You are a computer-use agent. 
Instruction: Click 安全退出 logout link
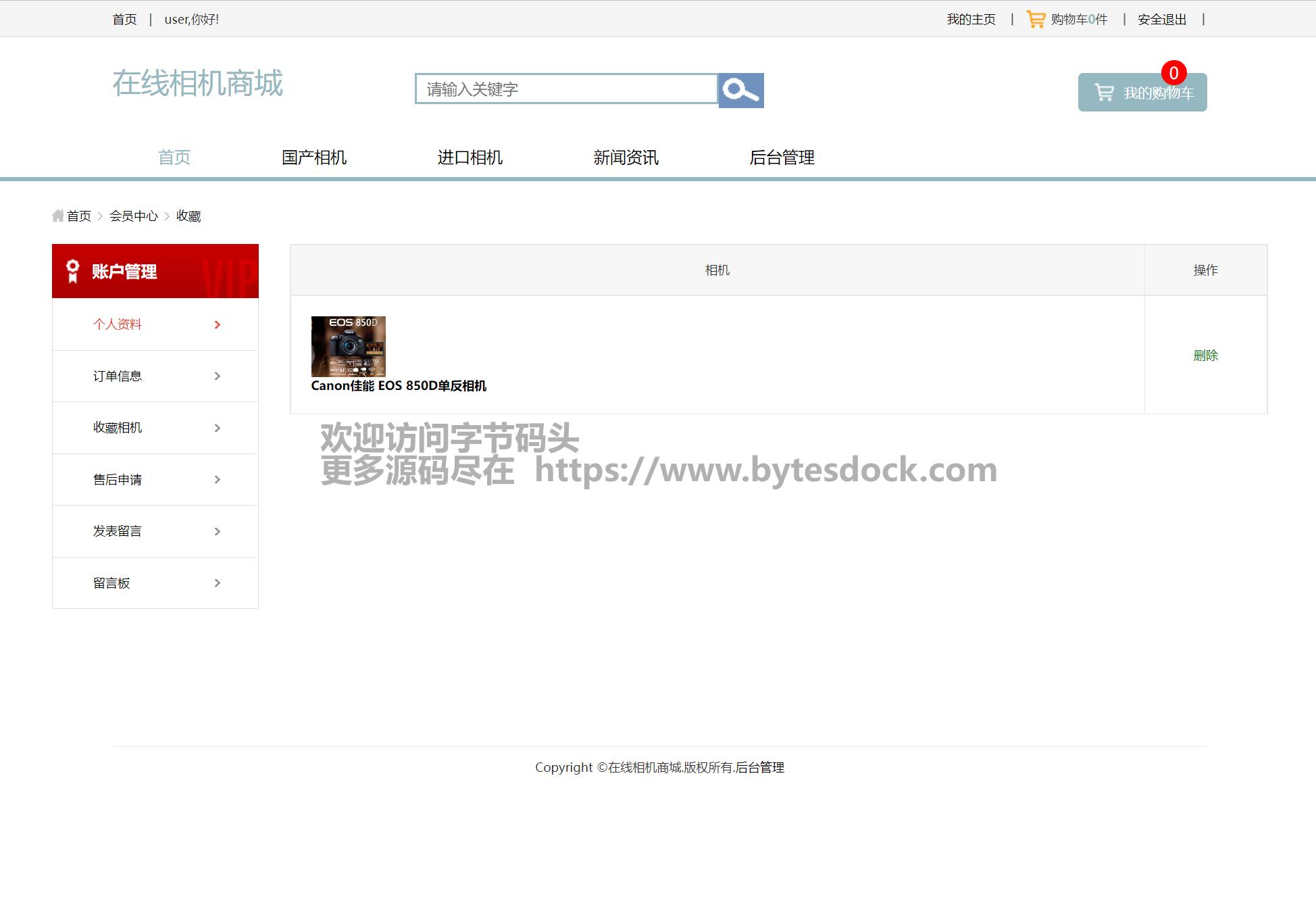click(1161, 20)
